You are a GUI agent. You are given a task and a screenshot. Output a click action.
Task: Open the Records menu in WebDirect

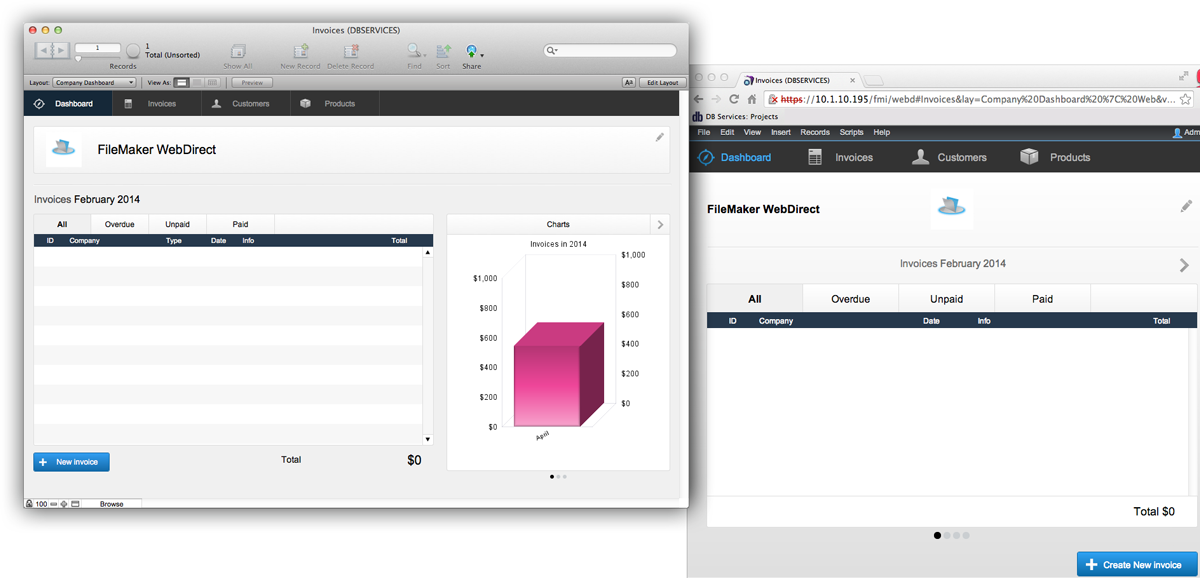click(815, 131)
